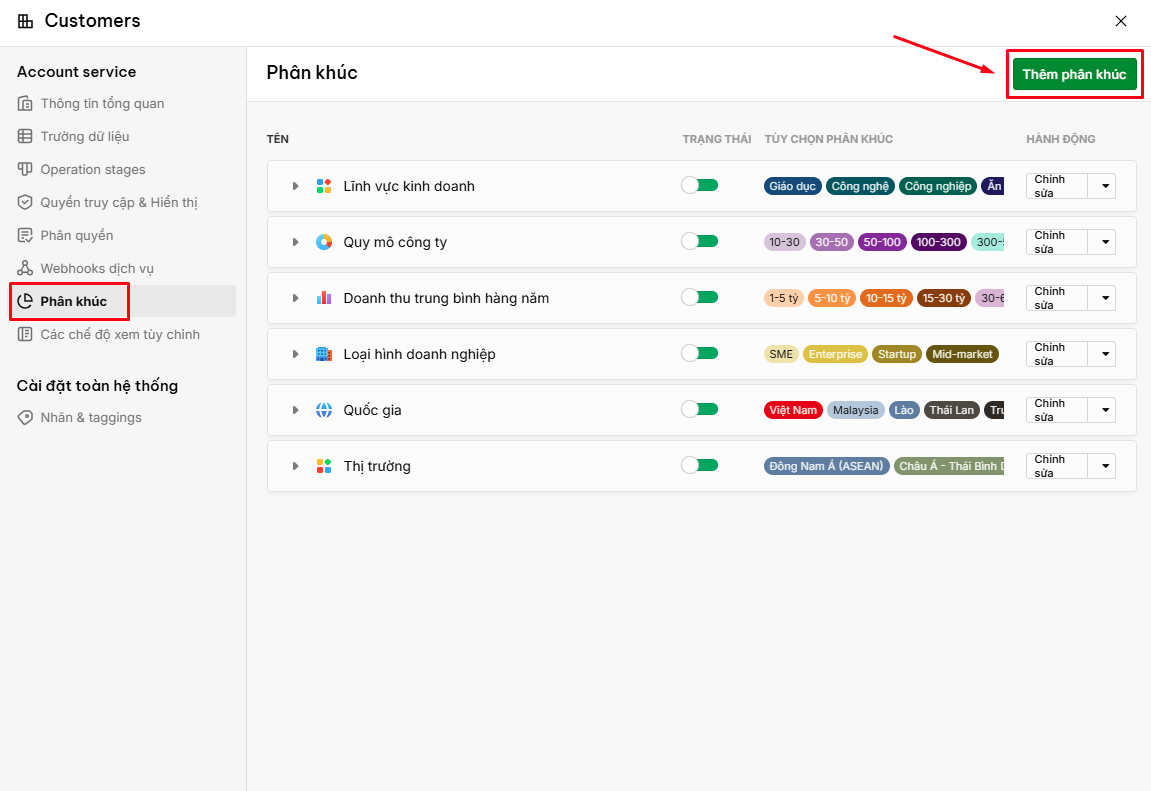Screen dimensions: 1151x791
Task: Switch off Loại hình doanh nghiệp segment
Action: click(700, 354)
